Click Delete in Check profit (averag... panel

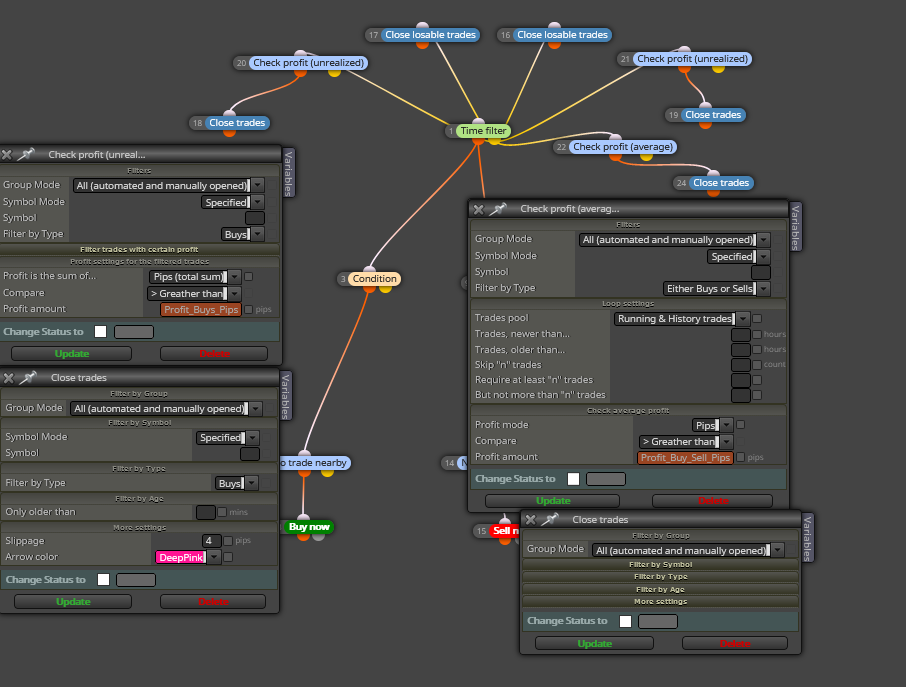[x=713, y=500]
